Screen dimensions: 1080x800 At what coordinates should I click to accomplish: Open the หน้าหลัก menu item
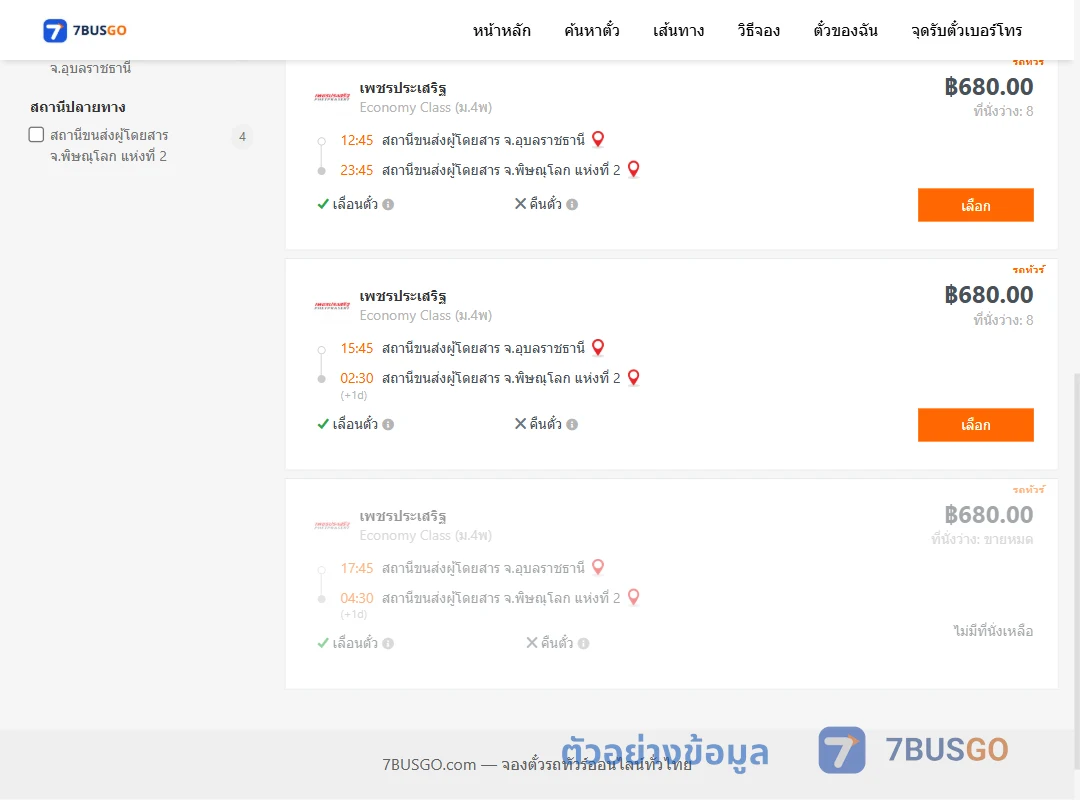pyautogui.click(x=501, y=30)
